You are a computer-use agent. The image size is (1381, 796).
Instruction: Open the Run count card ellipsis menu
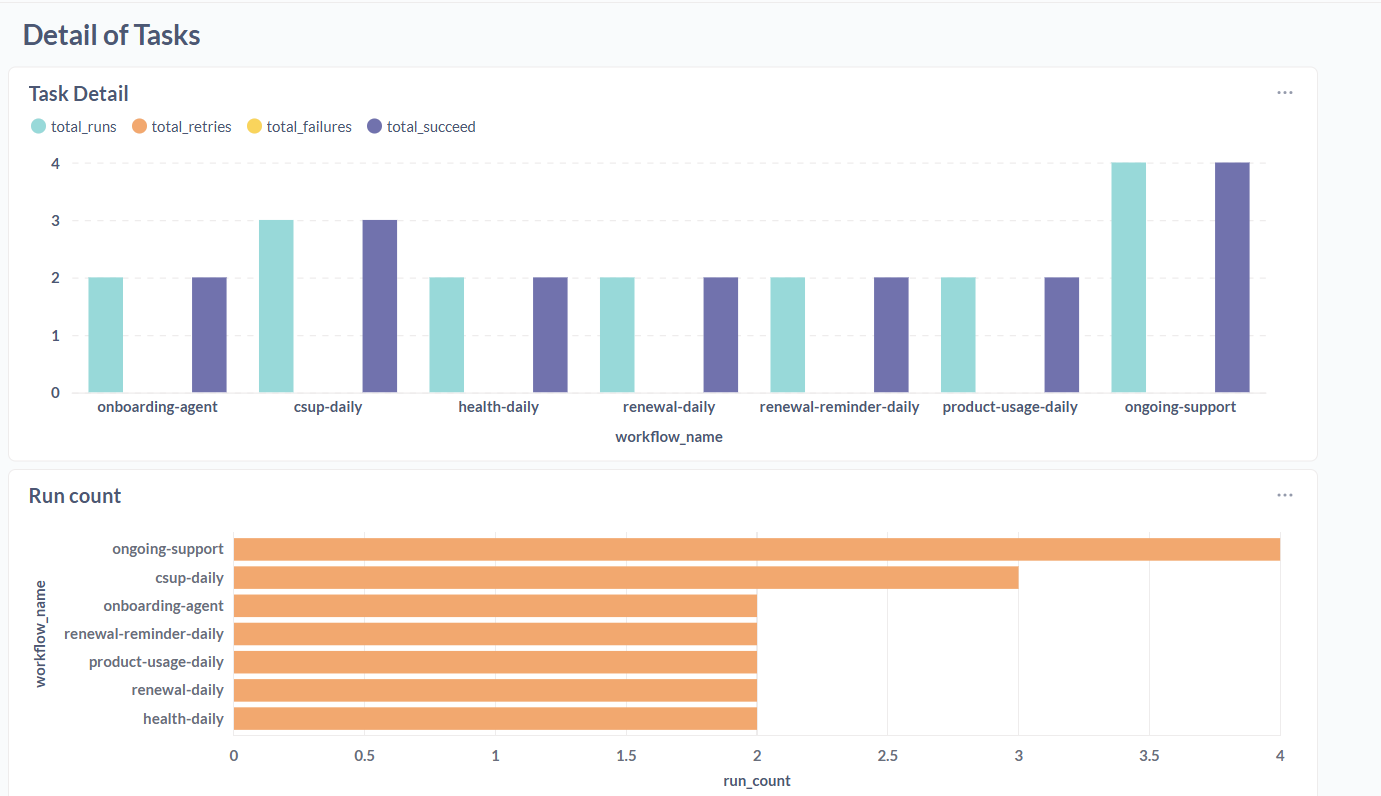pyautogui.click(x=1284, y=495)
